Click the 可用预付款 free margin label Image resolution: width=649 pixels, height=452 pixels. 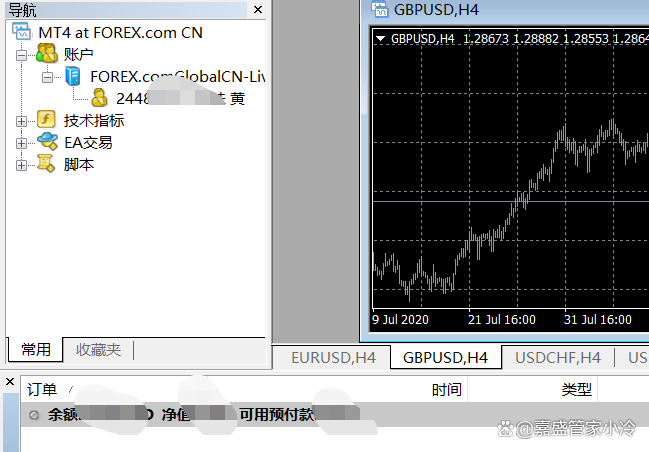pyautogui.click(x=276, y=415)
